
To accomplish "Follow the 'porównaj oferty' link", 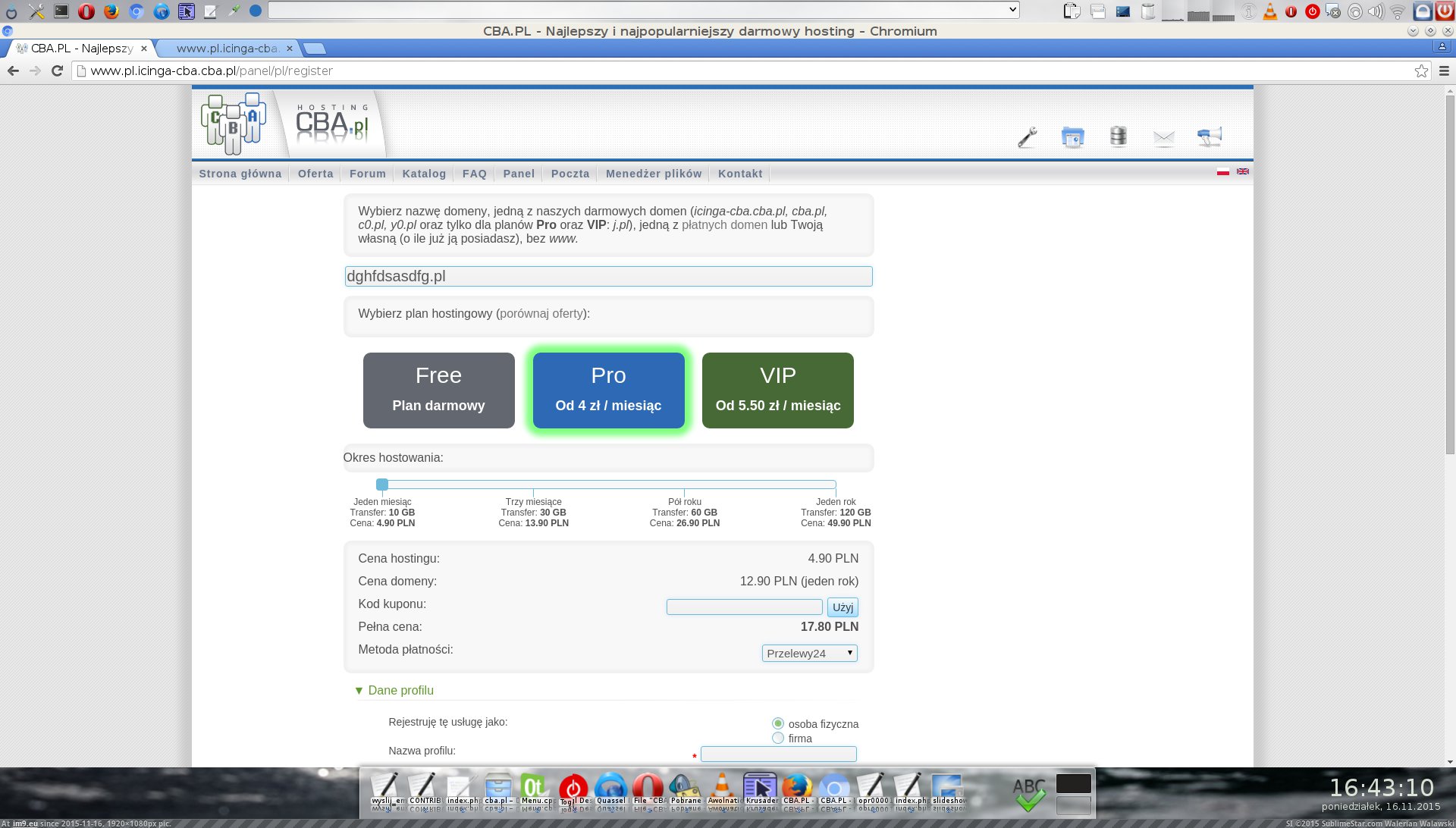I will (541, 314).
